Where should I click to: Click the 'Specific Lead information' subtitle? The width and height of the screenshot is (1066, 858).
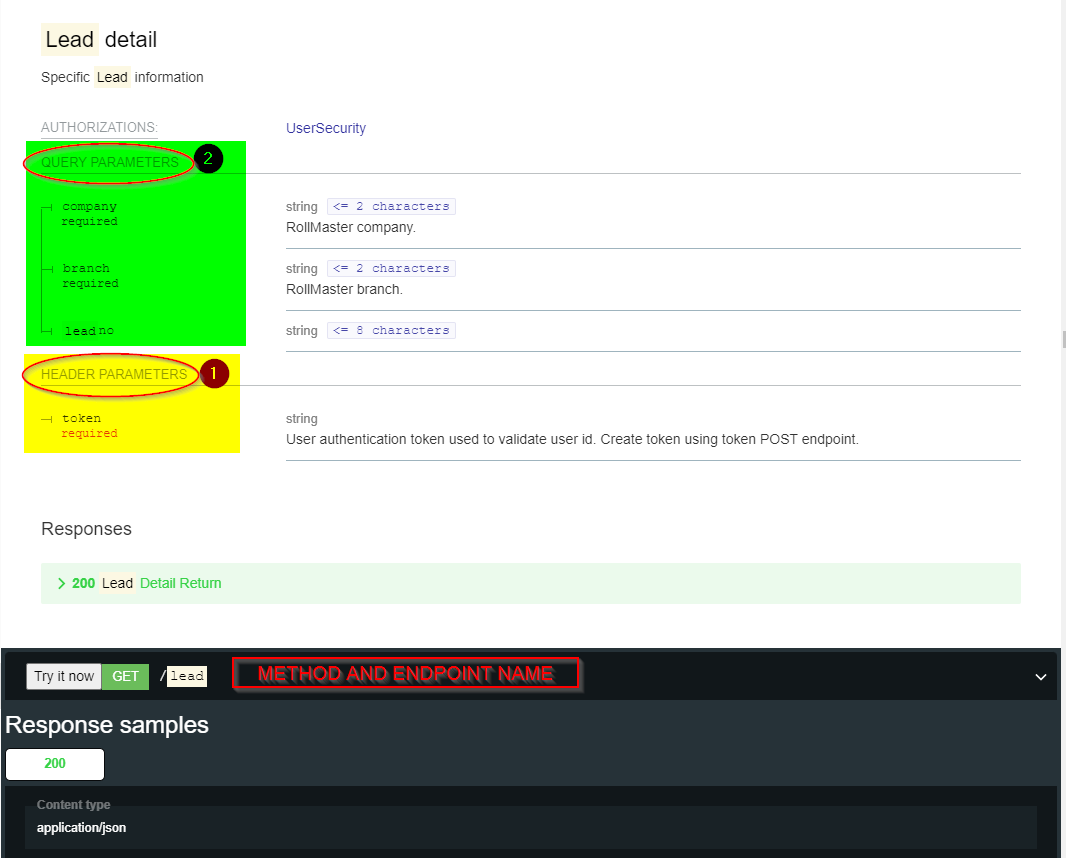pyautogui.click(x=122, y=77)
